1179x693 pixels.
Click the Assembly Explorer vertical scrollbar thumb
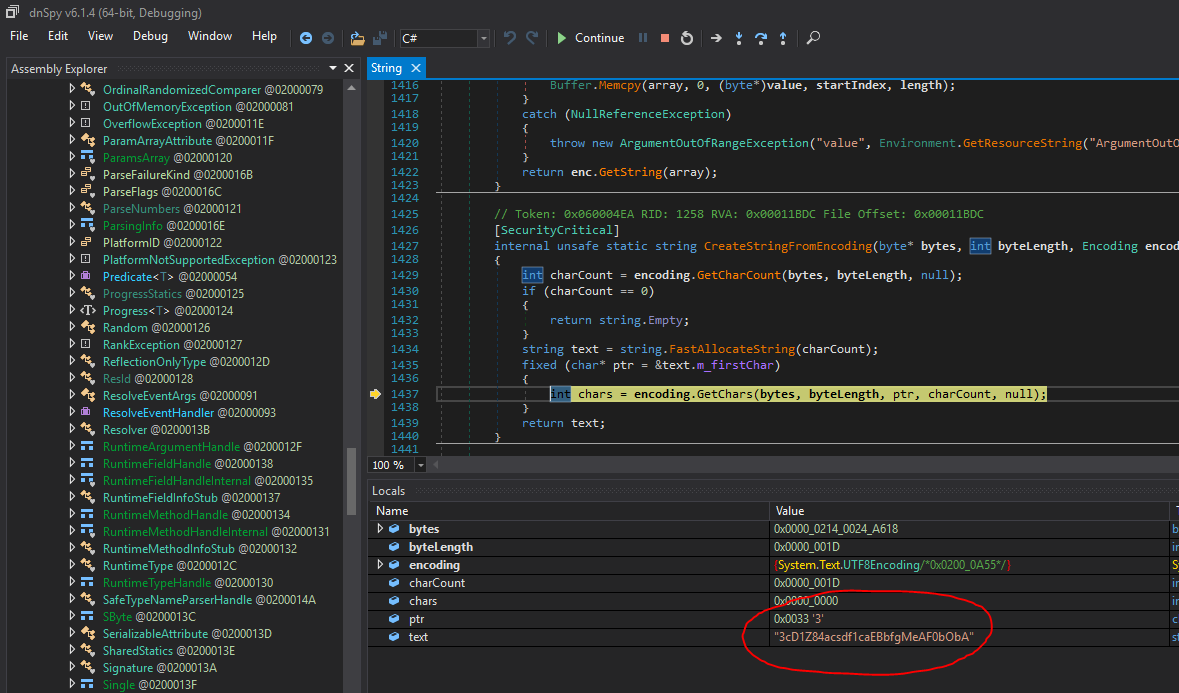point(350,481)
